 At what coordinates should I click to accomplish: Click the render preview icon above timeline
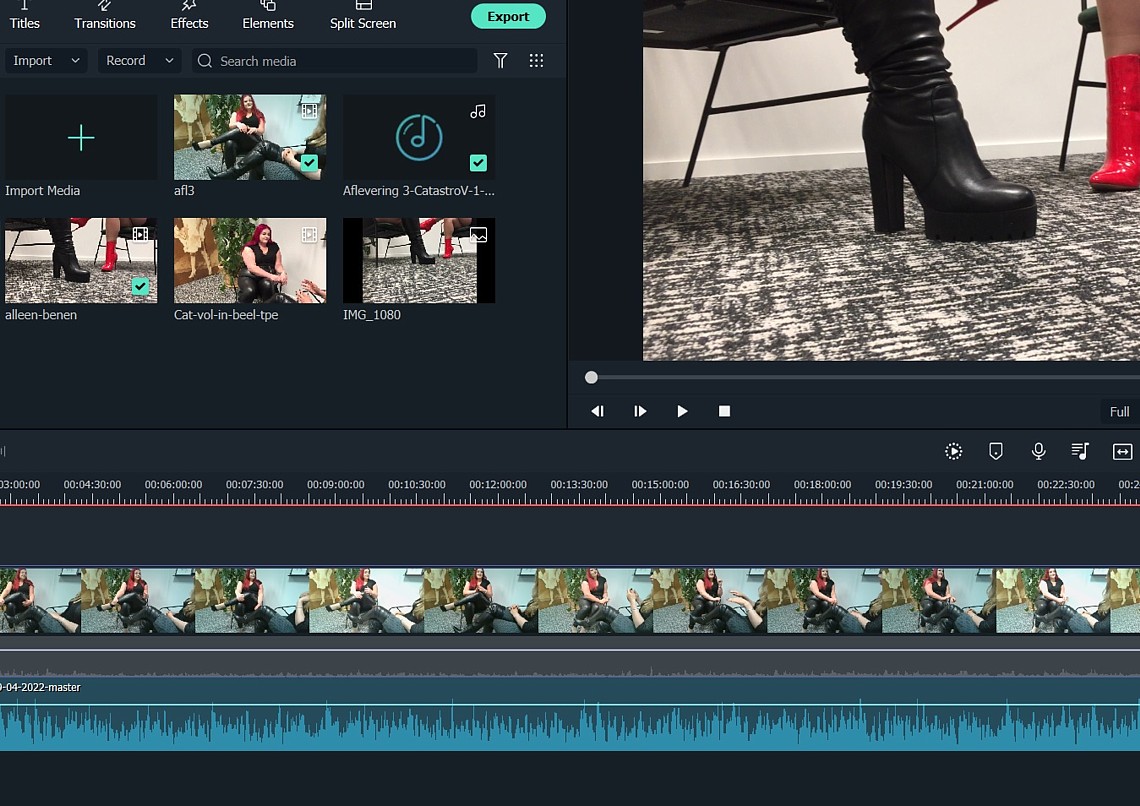pos(954,451)
